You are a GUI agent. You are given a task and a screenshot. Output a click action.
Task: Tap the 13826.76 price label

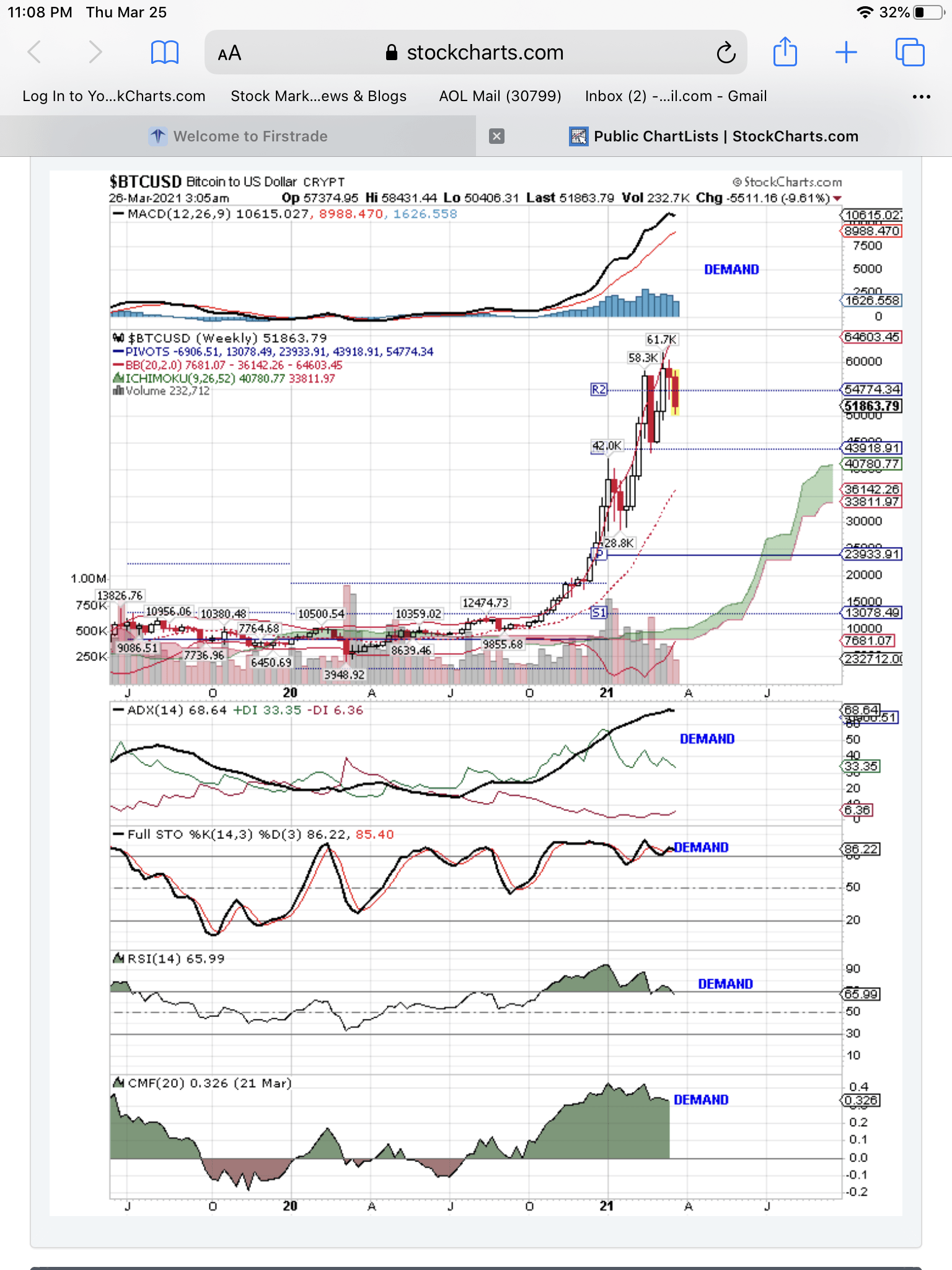120,595
